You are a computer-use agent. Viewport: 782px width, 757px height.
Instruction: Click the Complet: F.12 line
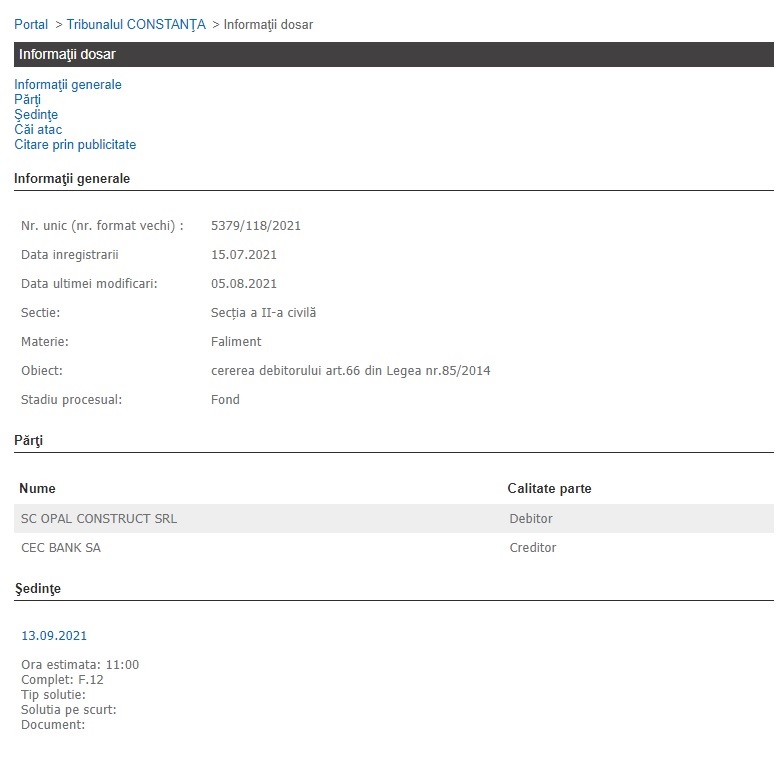pyautogui.click(x=62, y=680)
